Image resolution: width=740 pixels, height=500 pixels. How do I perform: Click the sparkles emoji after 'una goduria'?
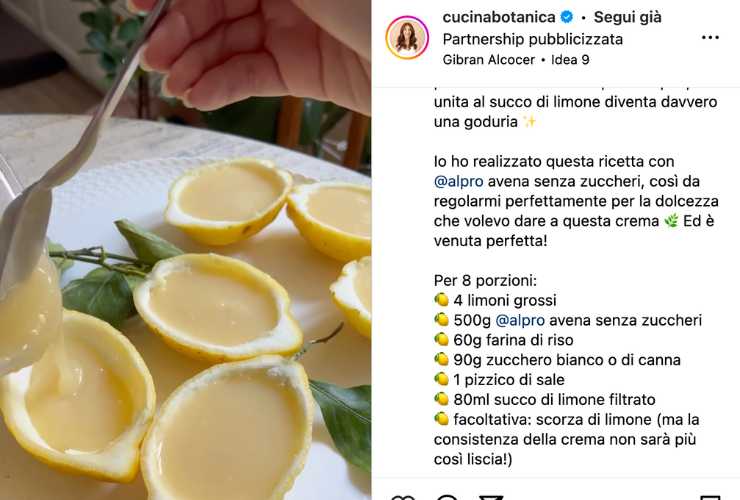pyautogui.click(x=529, y=122)
